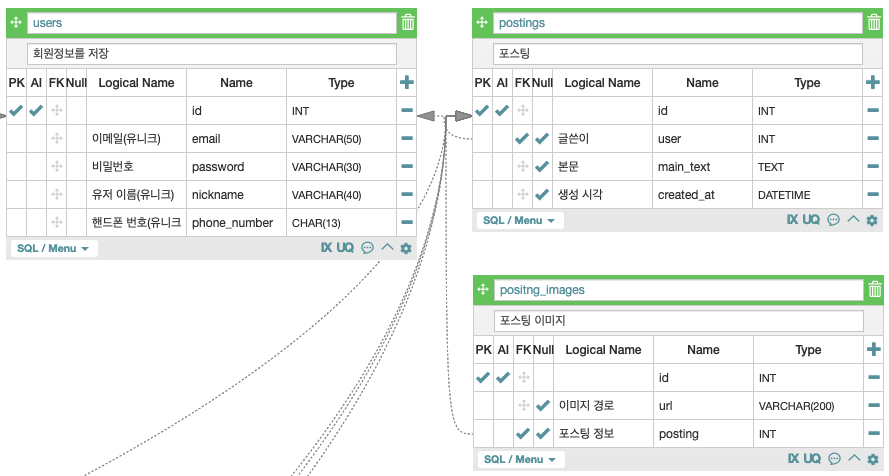Select logical name '이미지 경로' cell

tap(604, 406)
